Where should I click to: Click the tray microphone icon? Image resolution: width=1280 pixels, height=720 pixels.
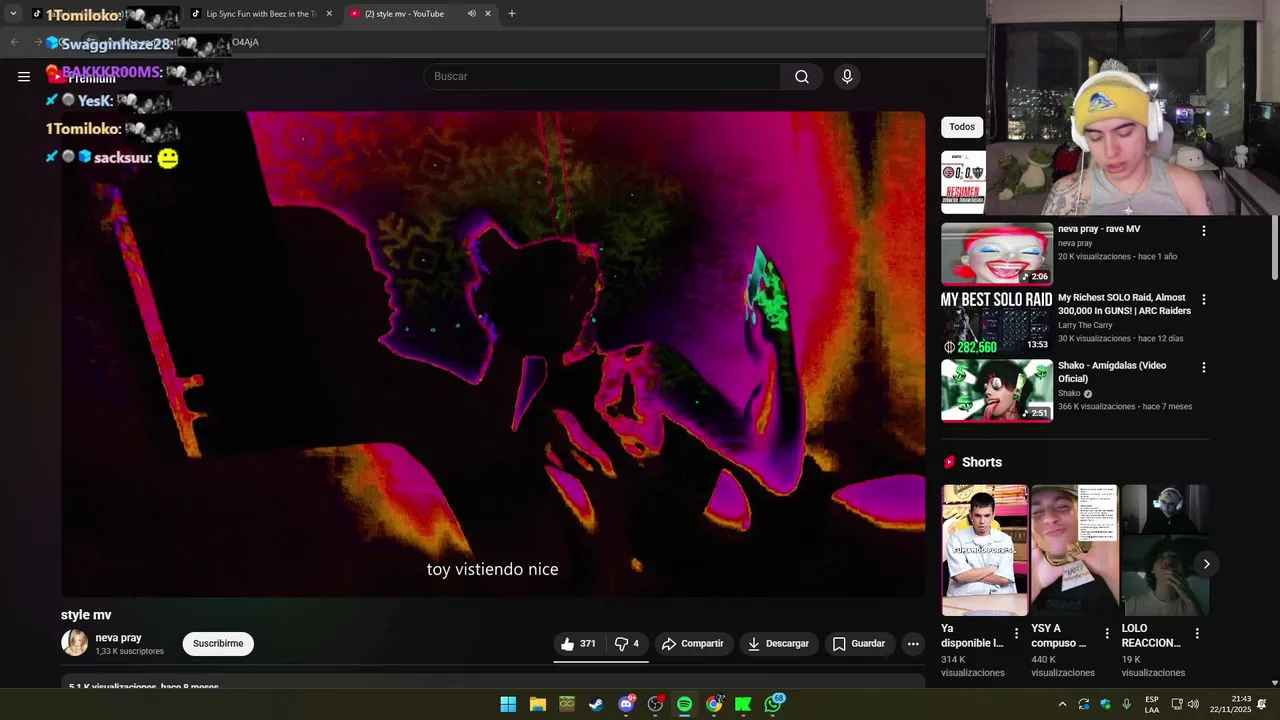click(1127, 704)
